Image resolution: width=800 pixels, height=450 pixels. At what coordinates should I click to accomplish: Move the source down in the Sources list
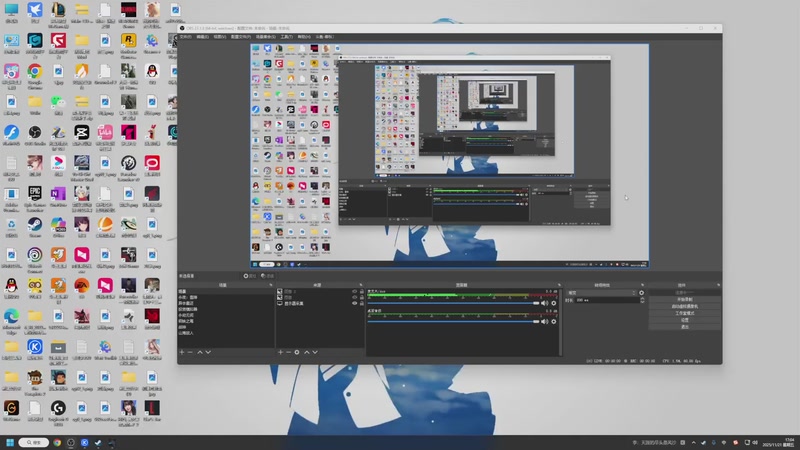[315, 352]
